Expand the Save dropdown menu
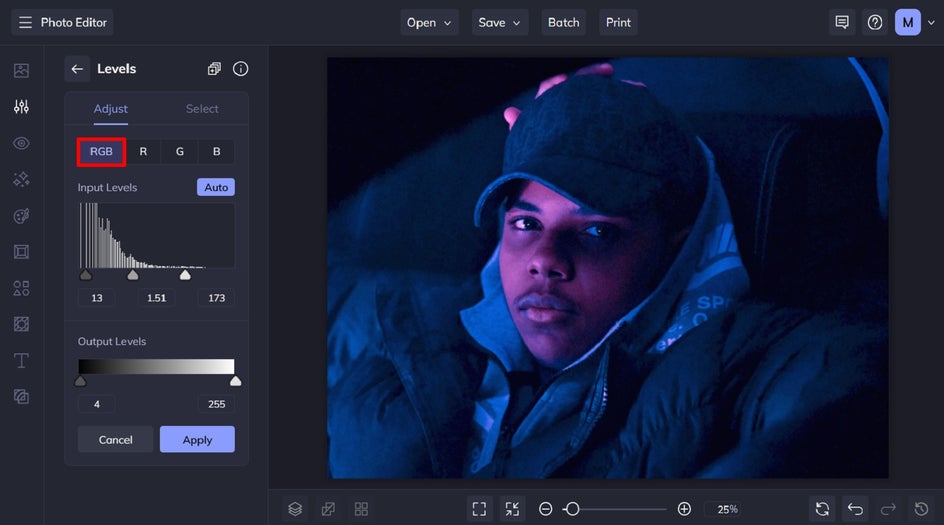This screenshot has width=944, height=525. tap(500, 22)
